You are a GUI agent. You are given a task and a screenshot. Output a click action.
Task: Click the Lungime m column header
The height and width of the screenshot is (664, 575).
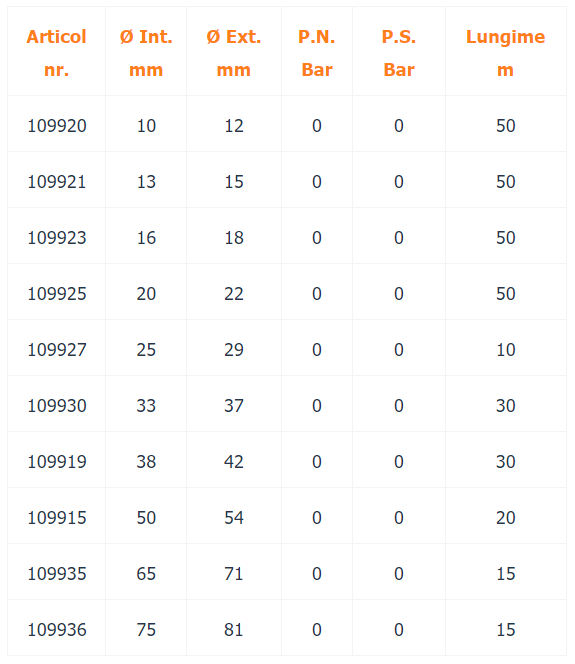click(506, 53)
